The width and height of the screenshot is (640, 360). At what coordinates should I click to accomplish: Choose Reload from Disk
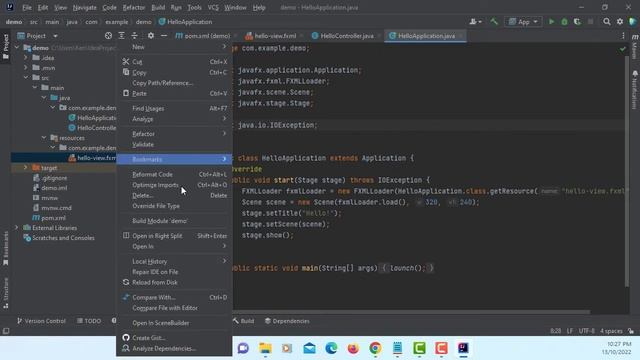pos(174,282)
